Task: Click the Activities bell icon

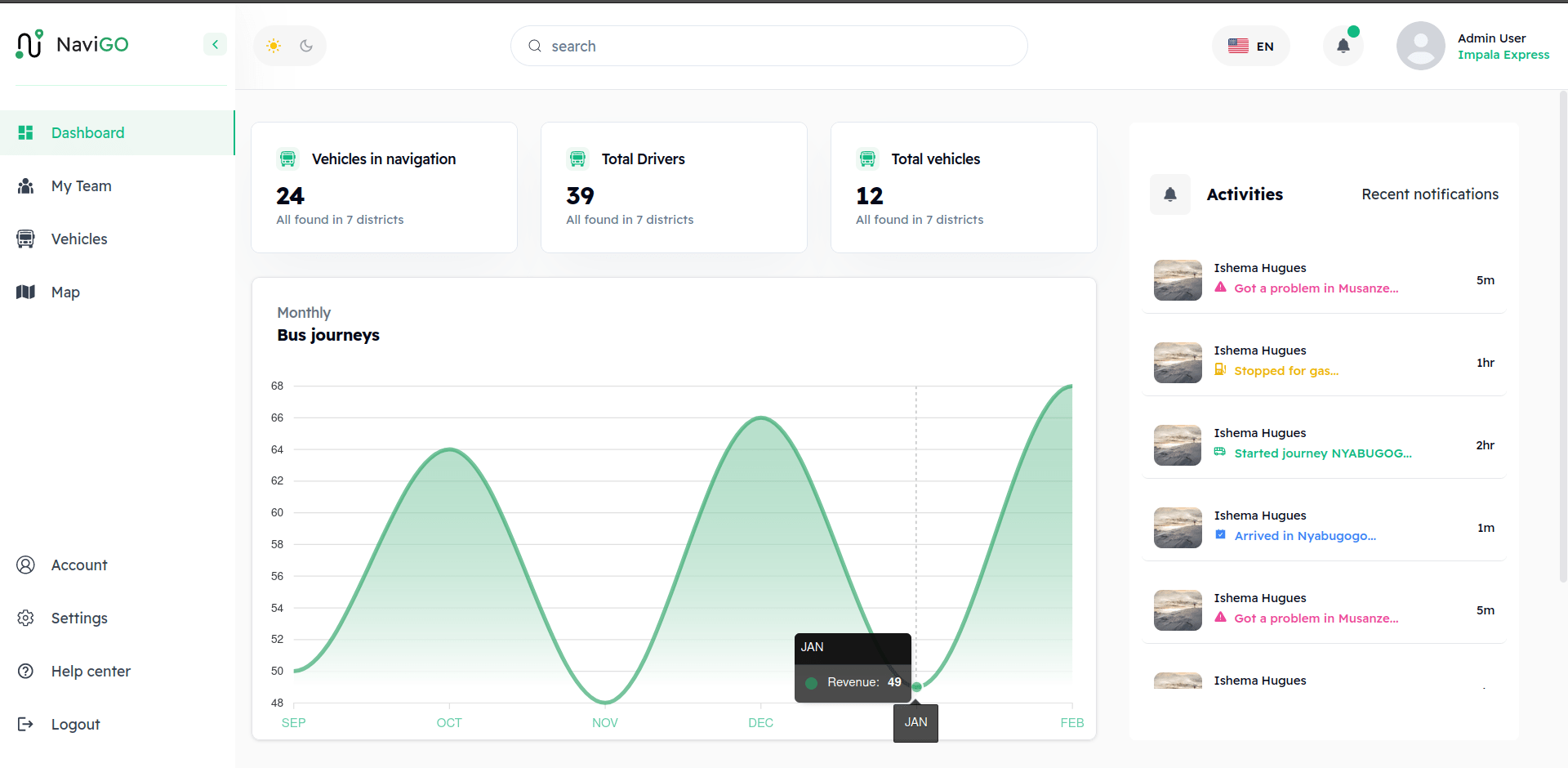Action: tap(1170, 194)
